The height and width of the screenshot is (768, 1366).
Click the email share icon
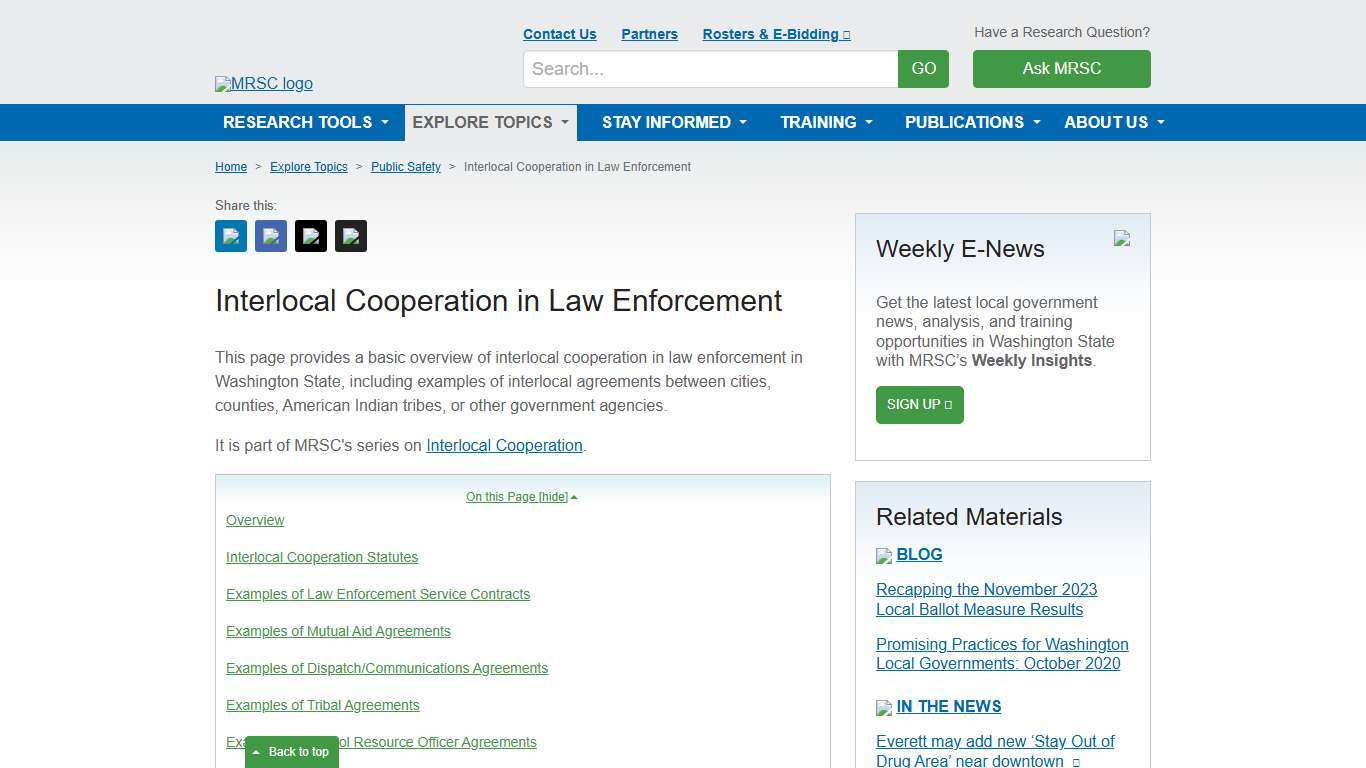tap(351, 236)
